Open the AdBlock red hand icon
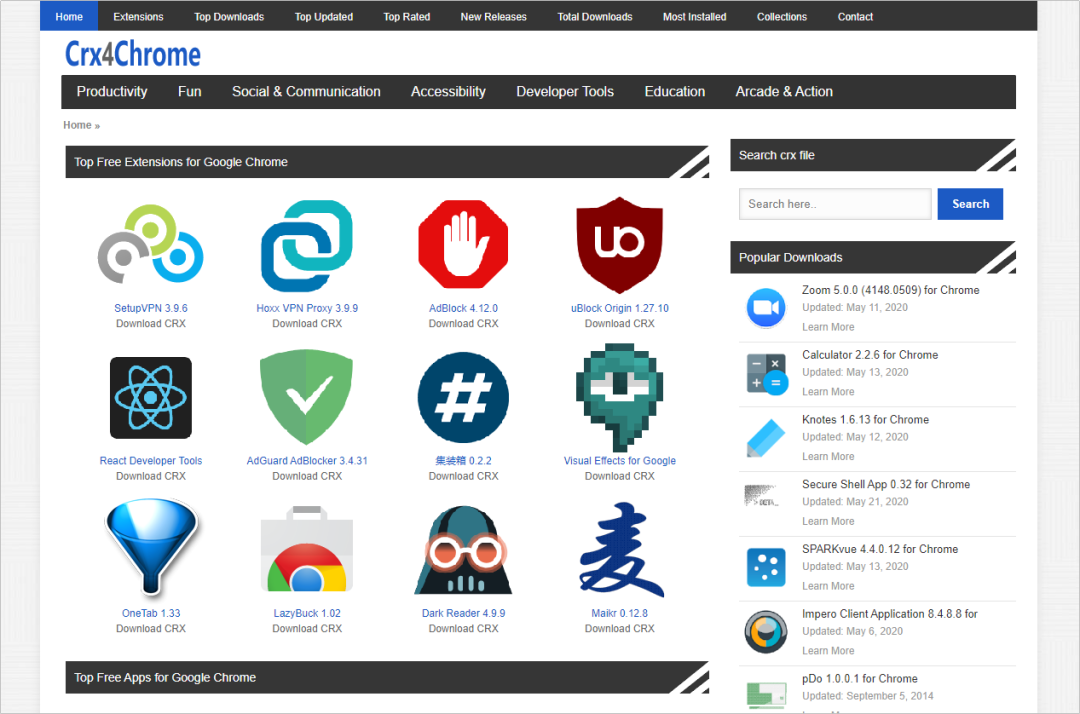This screenshot has width=1080, height=714. tap(463, 244)
